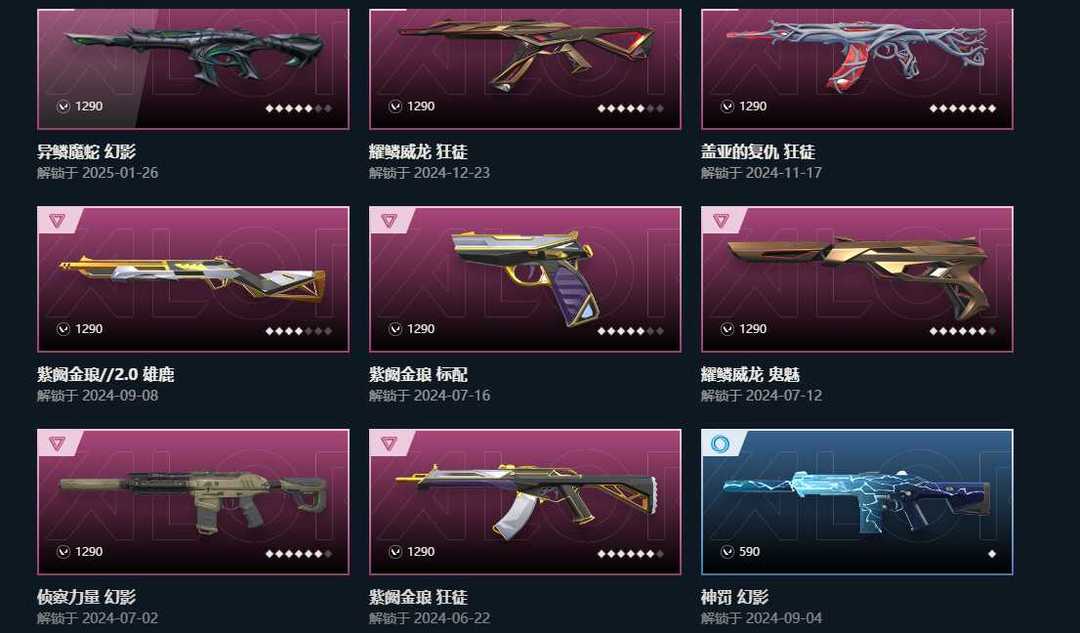Click the level diamonds on 紫阙金琅 狂徒 card
Screen dimensions: 1080x633
(x=630, y=554)
